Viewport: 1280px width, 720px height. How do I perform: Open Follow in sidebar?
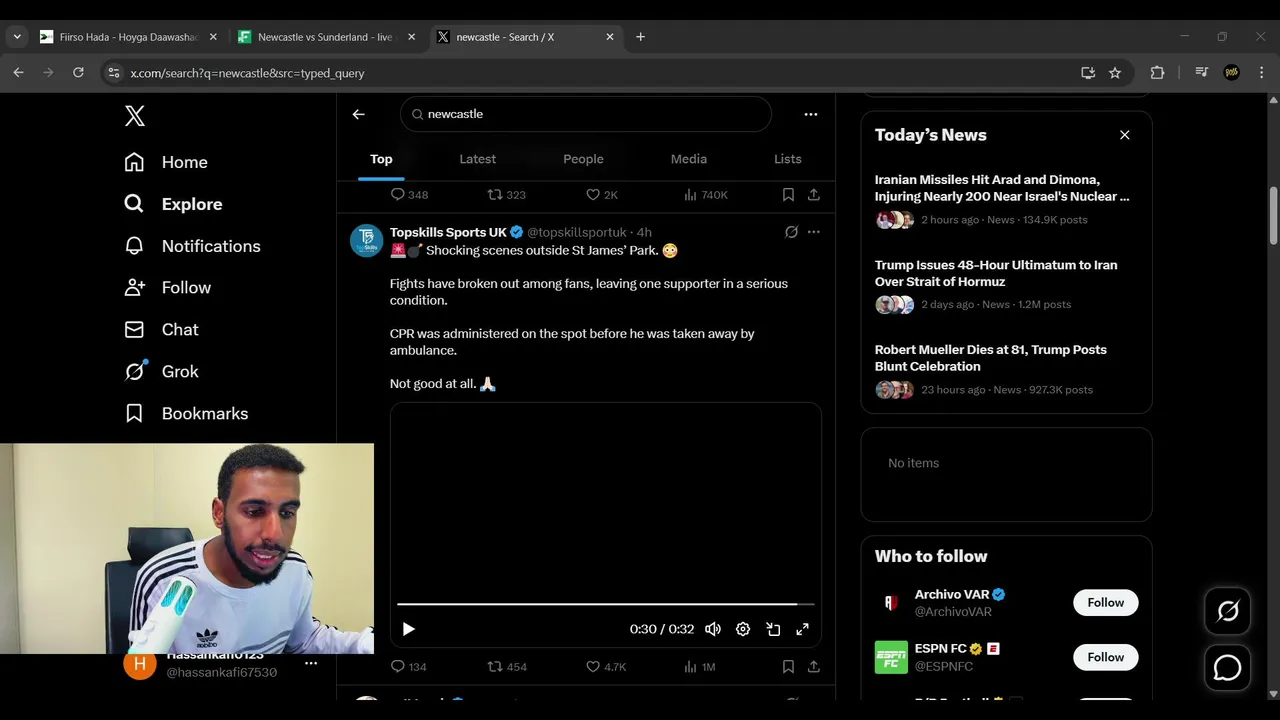[167, 287]
